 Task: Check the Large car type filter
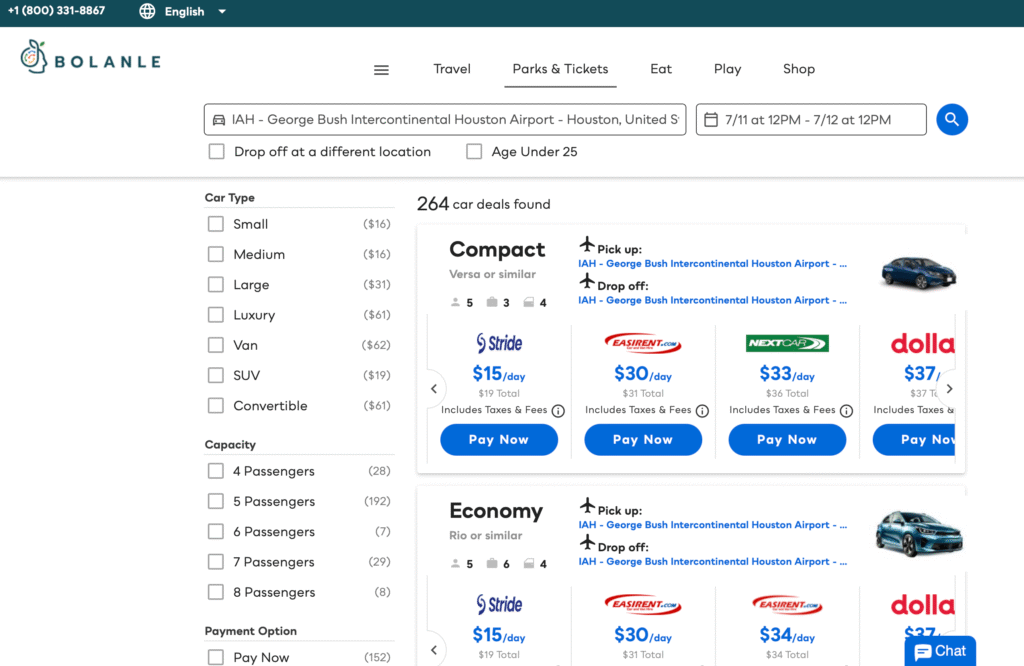(216, 285)
